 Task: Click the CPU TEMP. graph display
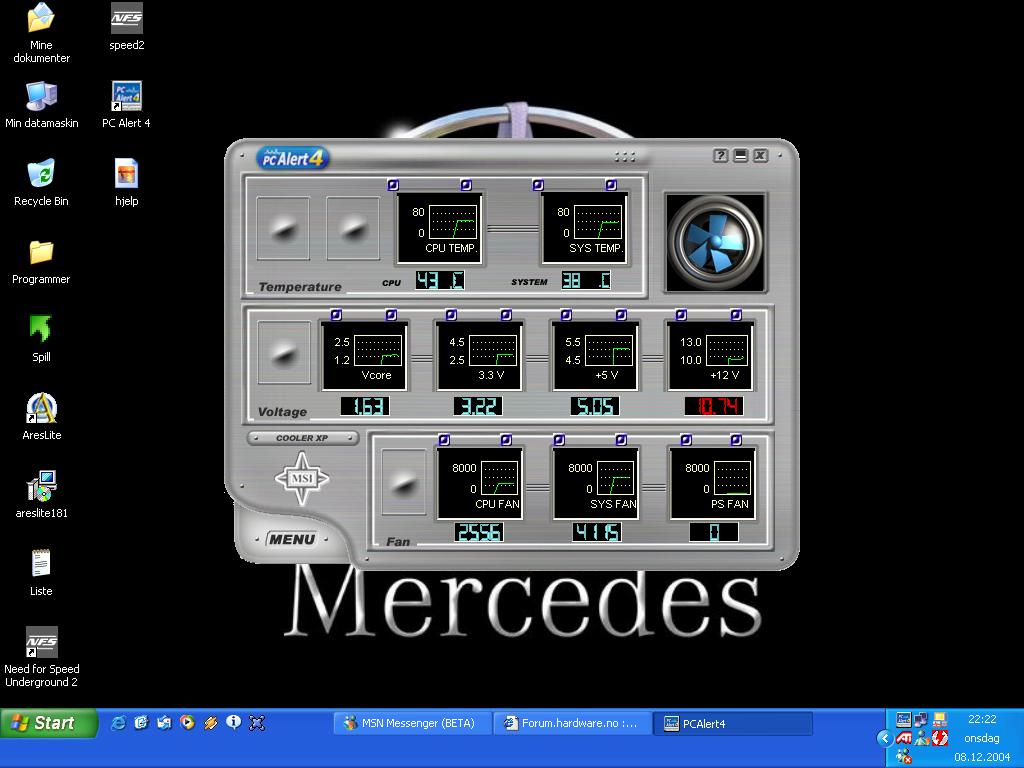click(439, 229)
